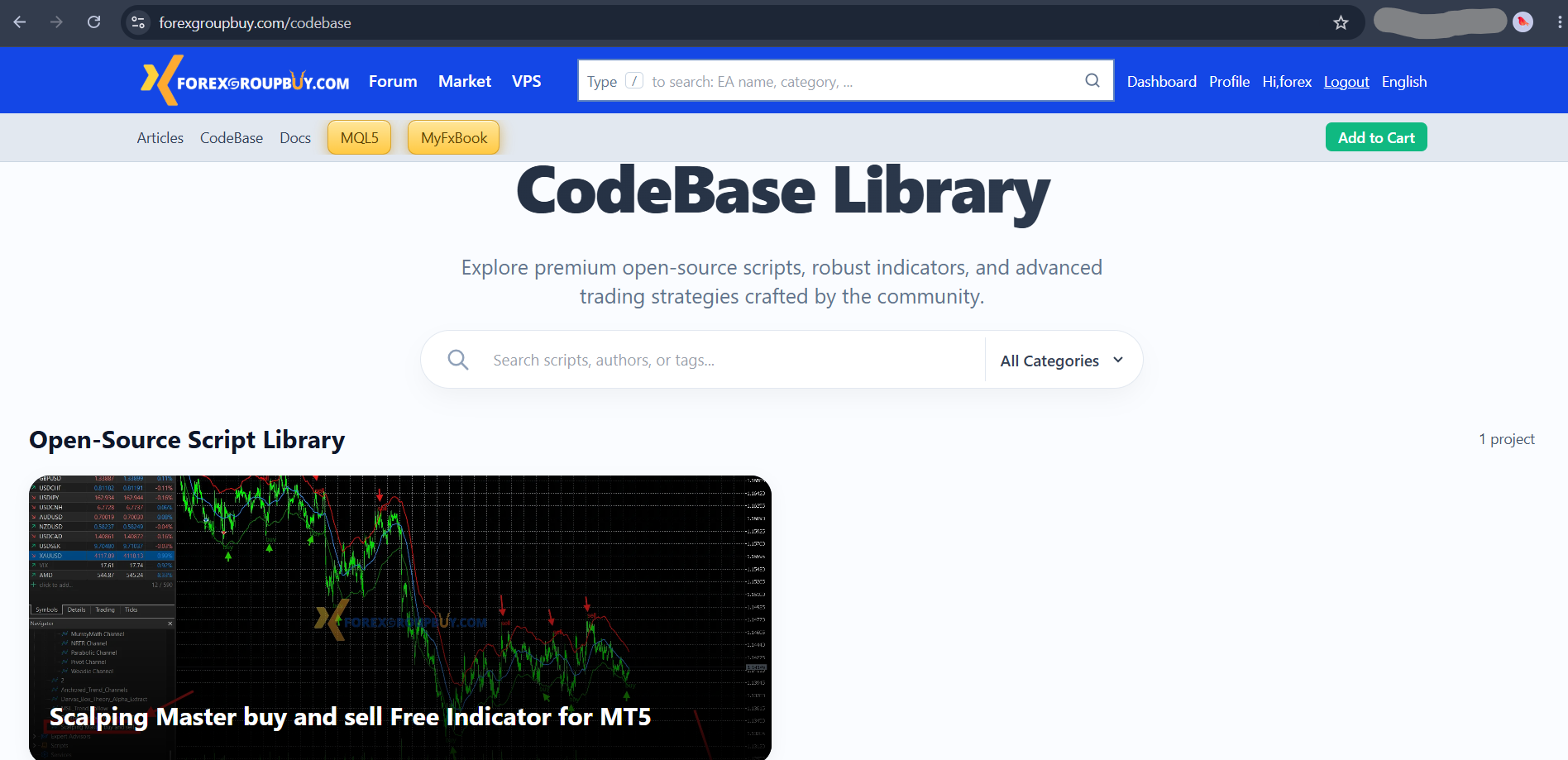Go forward in browser history

56,22
